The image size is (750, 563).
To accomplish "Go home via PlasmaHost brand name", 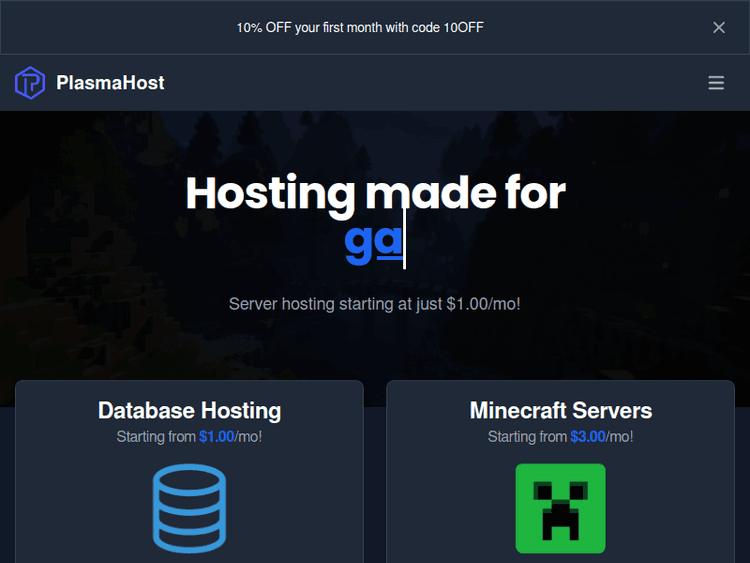I will click(x=110, y=83).
